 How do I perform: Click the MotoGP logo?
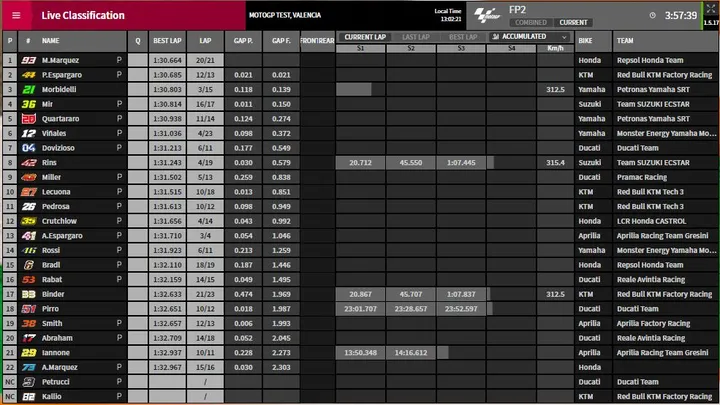(486, 15)
